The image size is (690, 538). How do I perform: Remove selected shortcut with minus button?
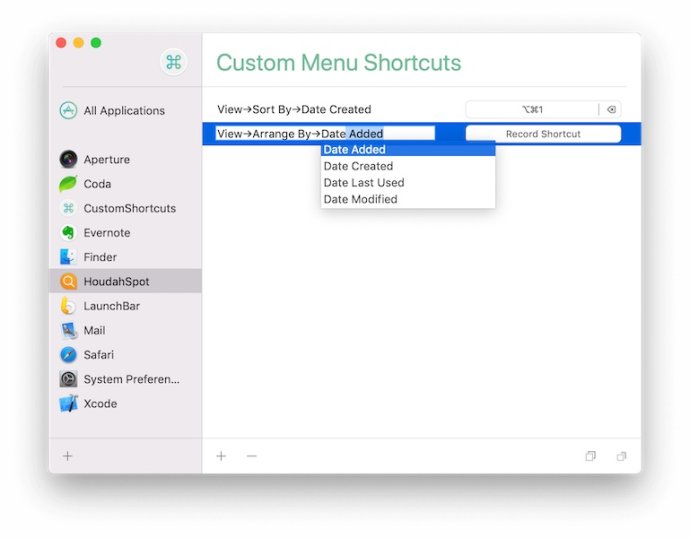pyautogui.click(x=251, y=456)
